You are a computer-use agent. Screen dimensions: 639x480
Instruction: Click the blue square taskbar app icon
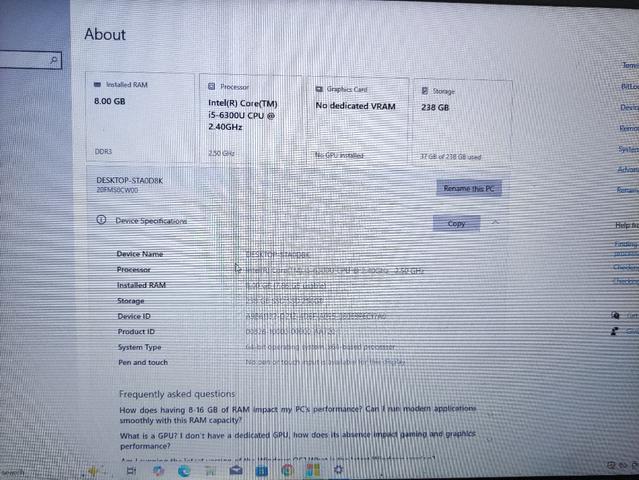(261, 471)
